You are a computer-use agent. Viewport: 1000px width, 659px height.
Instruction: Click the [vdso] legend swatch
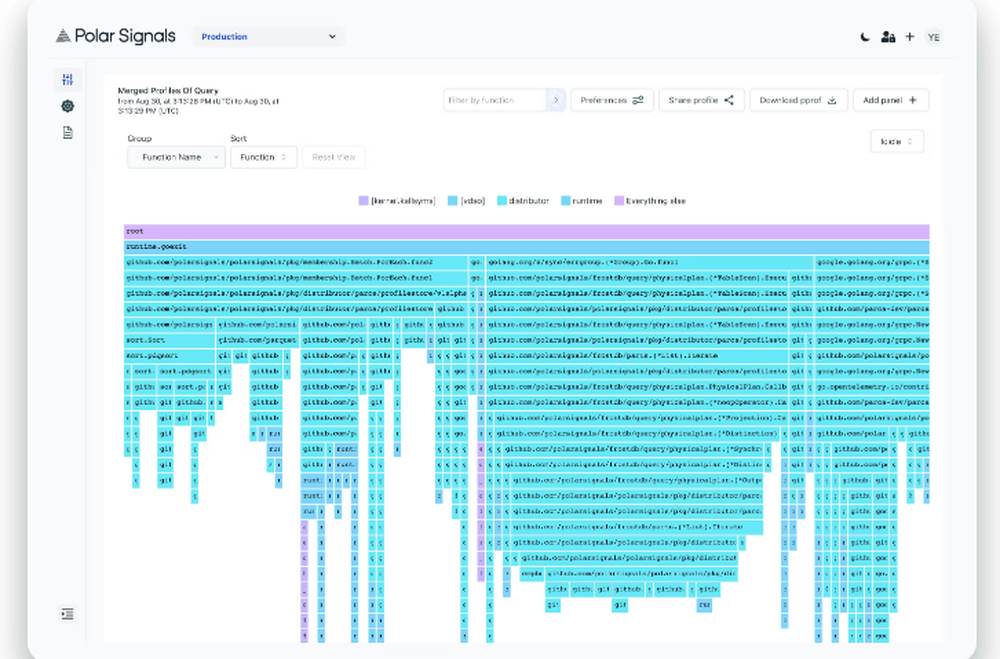[x=453, y=201]
